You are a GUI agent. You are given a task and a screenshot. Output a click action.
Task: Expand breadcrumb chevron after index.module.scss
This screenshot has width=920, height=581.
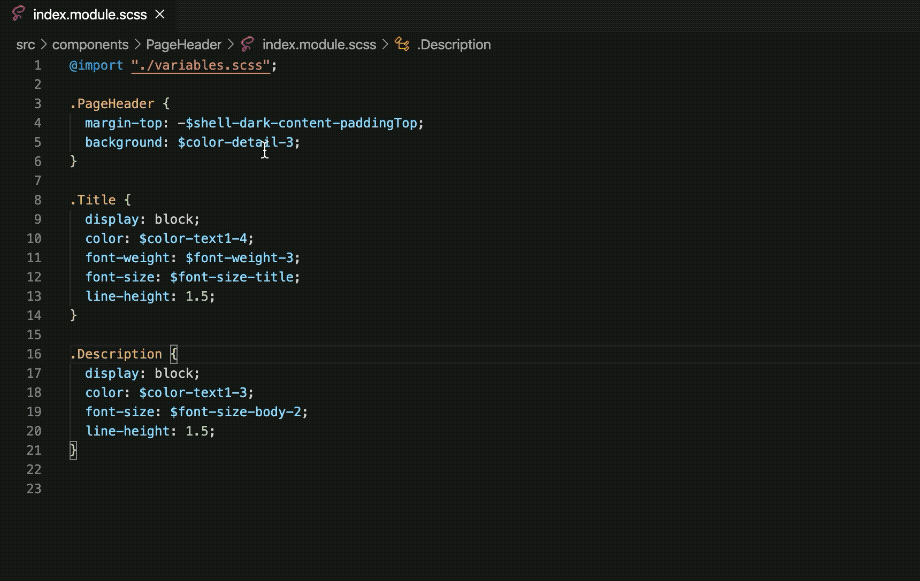tap(385, 45)
